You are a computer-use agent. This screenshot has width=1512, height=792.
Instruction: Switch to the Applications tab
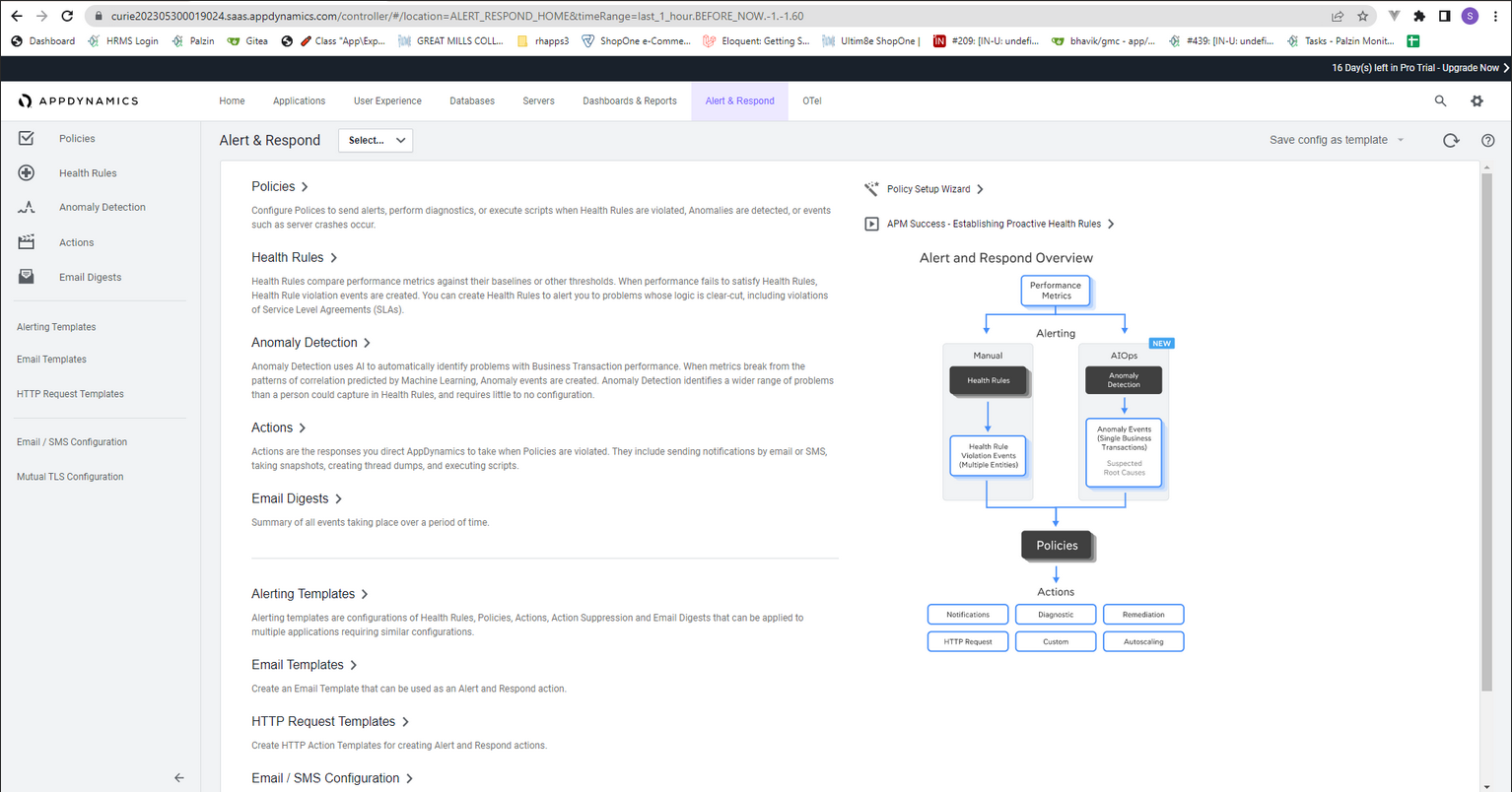point(299,100)
